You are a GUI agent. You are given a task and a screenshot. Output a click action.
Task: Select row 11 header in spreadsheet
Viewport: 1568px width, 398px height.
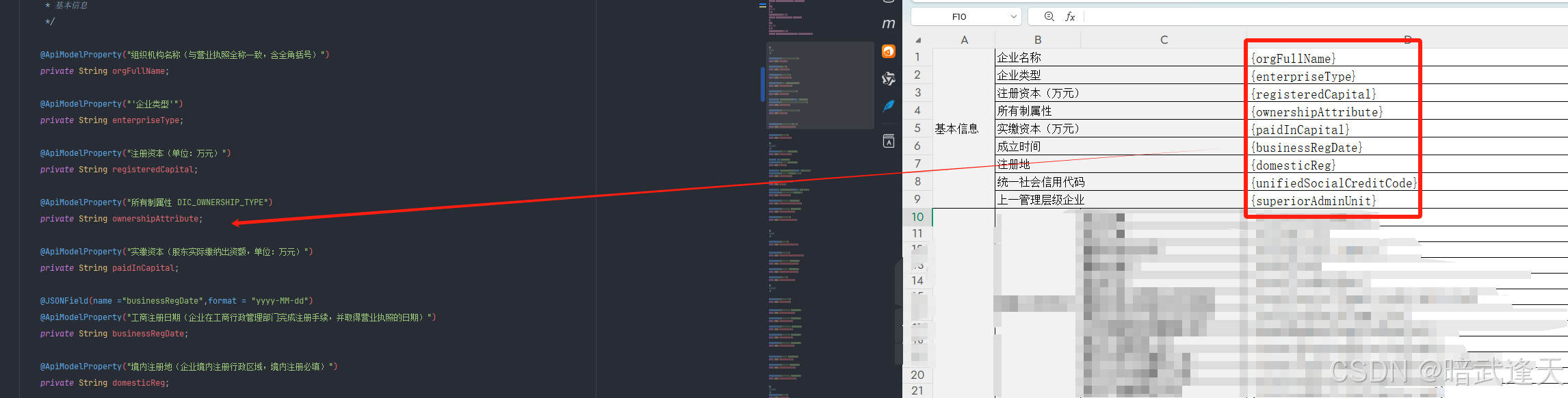[x=917, y=233]
